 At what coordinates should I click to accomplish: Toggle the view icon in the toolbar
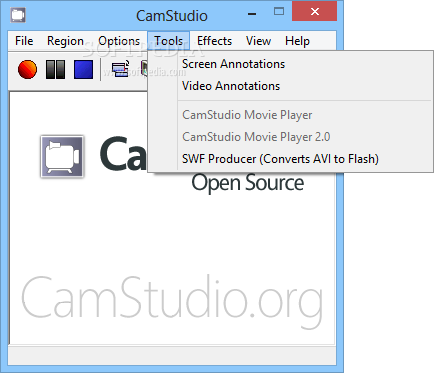coord(120,69)
